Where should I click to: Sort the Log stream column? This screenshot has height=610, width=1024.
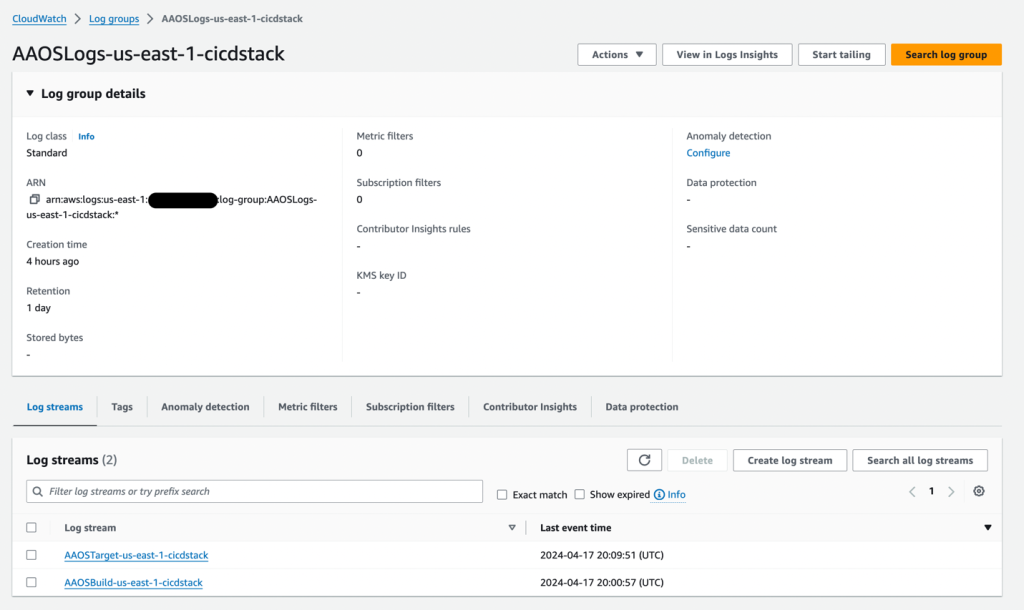(x=512, y=527)
